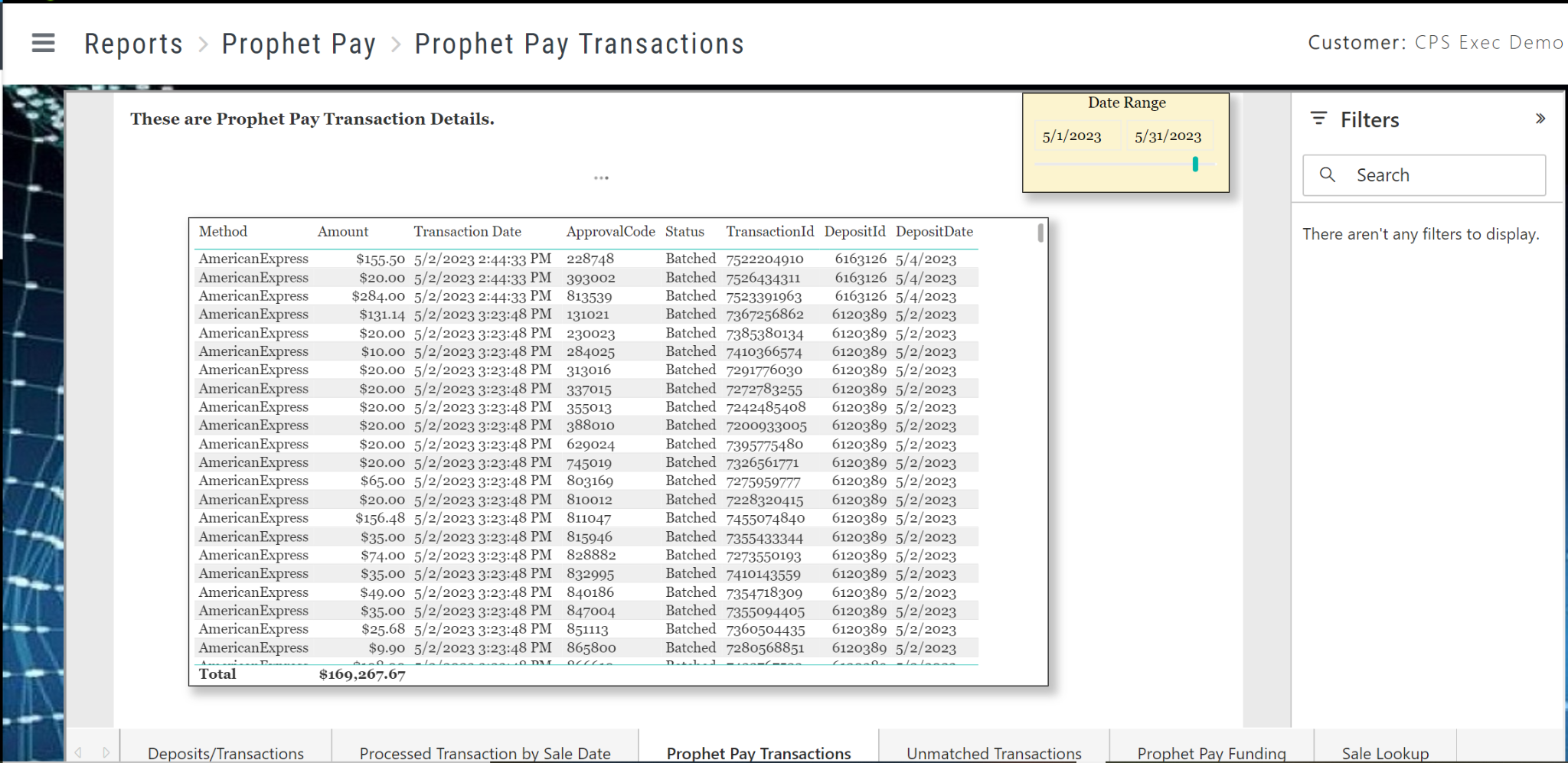Select the total $169,267.67 value
The image size is (1568, 763).
point(362,674)
